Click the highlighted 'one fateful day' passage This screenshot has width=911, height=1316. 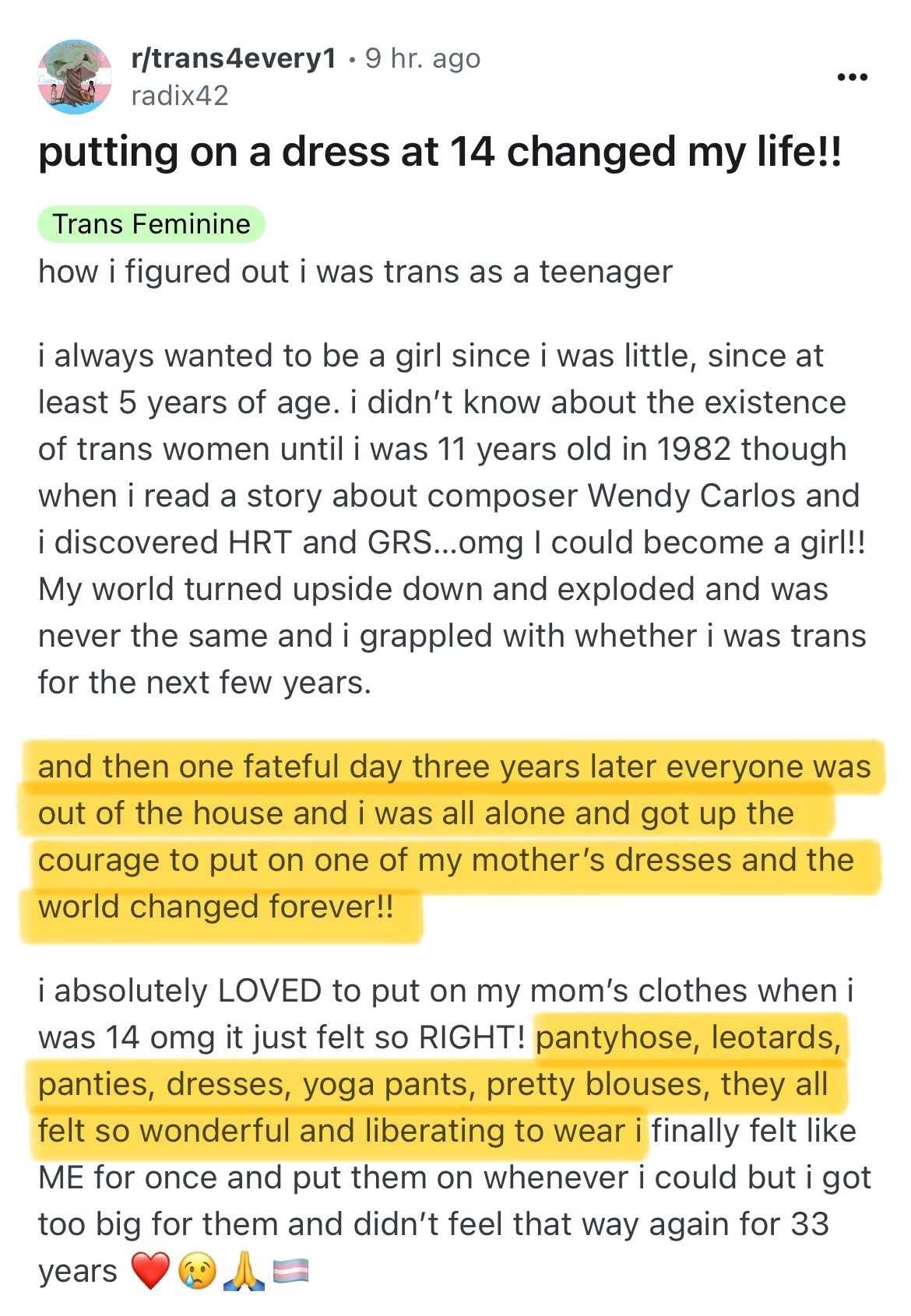pyautogui.click(x=452, y=837)
